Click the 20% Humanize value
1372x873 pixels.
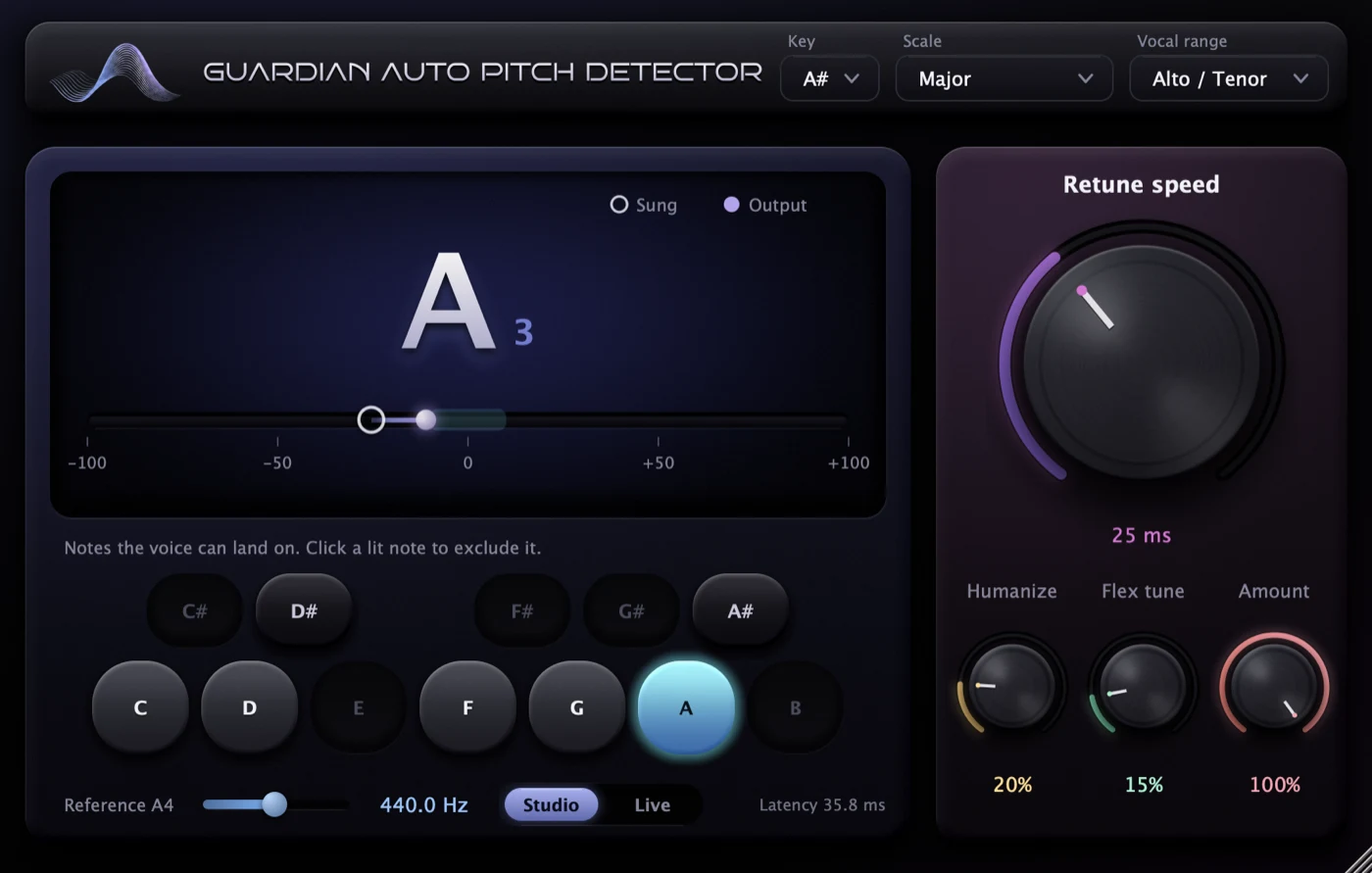click(x=1011, y=785)
